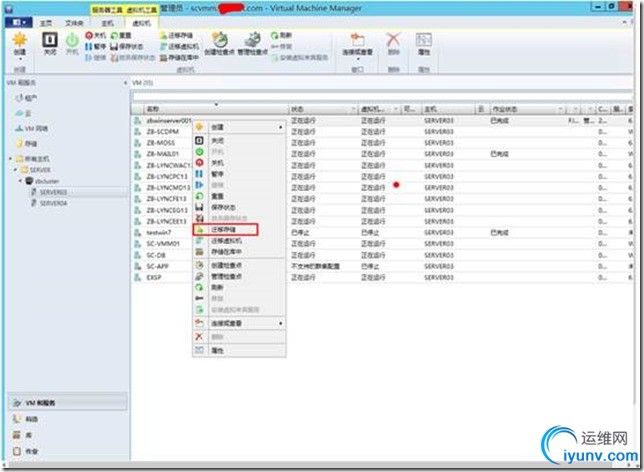Choose Migrate Storage (迁移存储) in context menu
This screenshot has height=472, width=644.
(225, 229)
